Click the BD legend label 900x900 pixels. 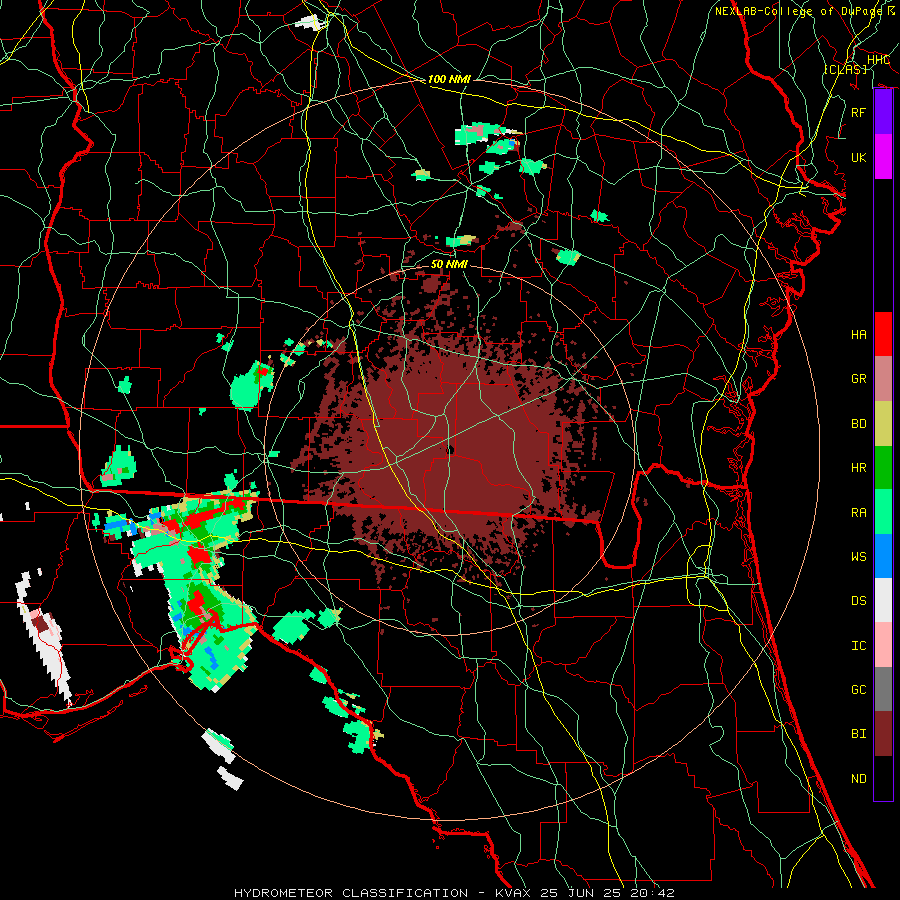pos(858,424)
